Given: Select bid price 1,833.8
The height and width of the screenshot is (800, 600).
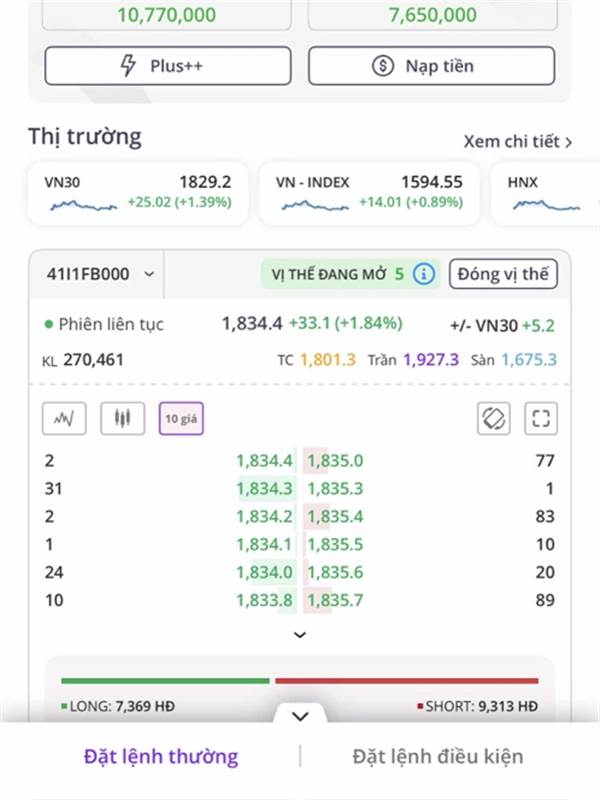Looking at the screenshot, I should point(264,600).
